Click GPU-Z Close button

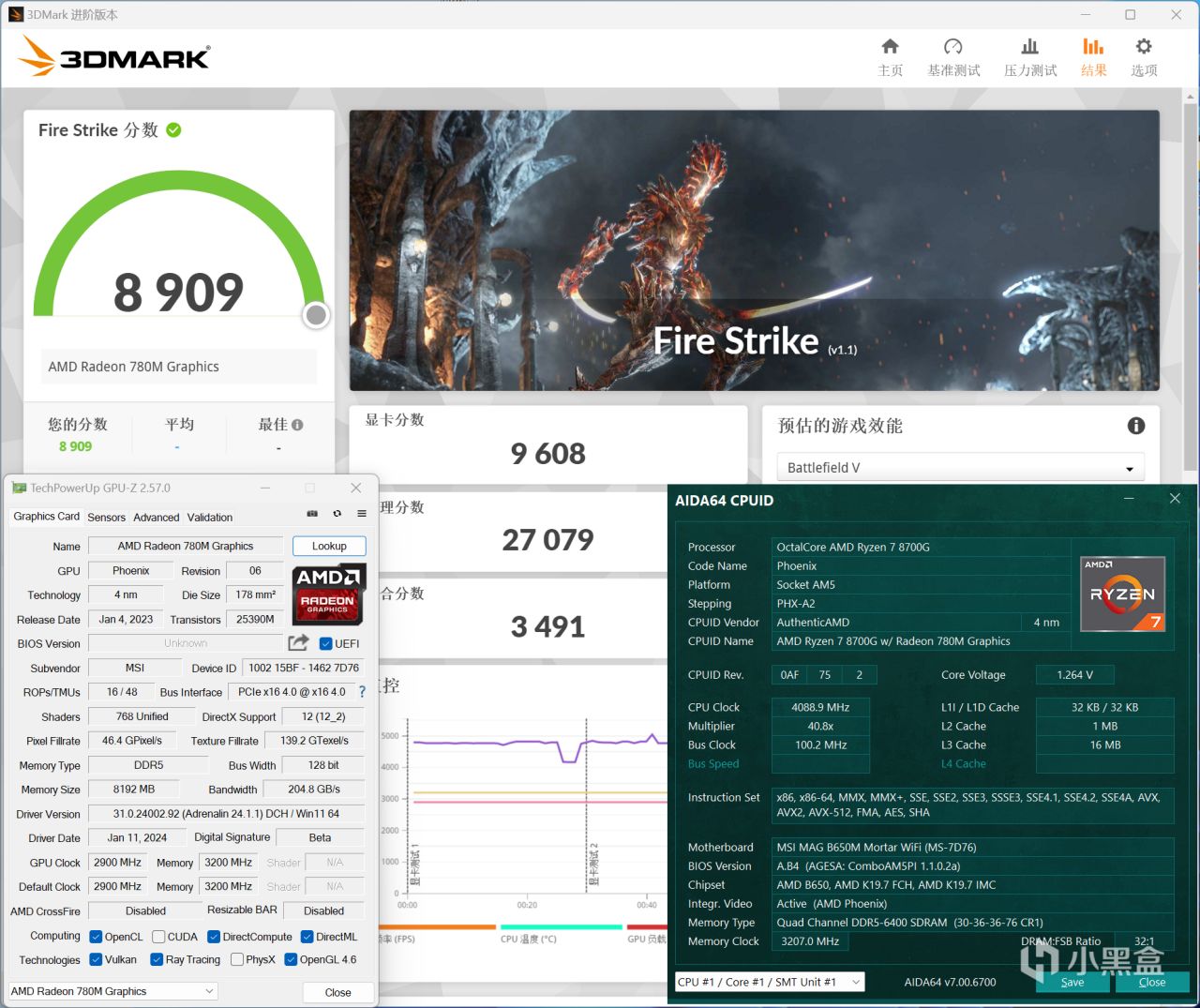pyautogui.click(x=338, y=992)
